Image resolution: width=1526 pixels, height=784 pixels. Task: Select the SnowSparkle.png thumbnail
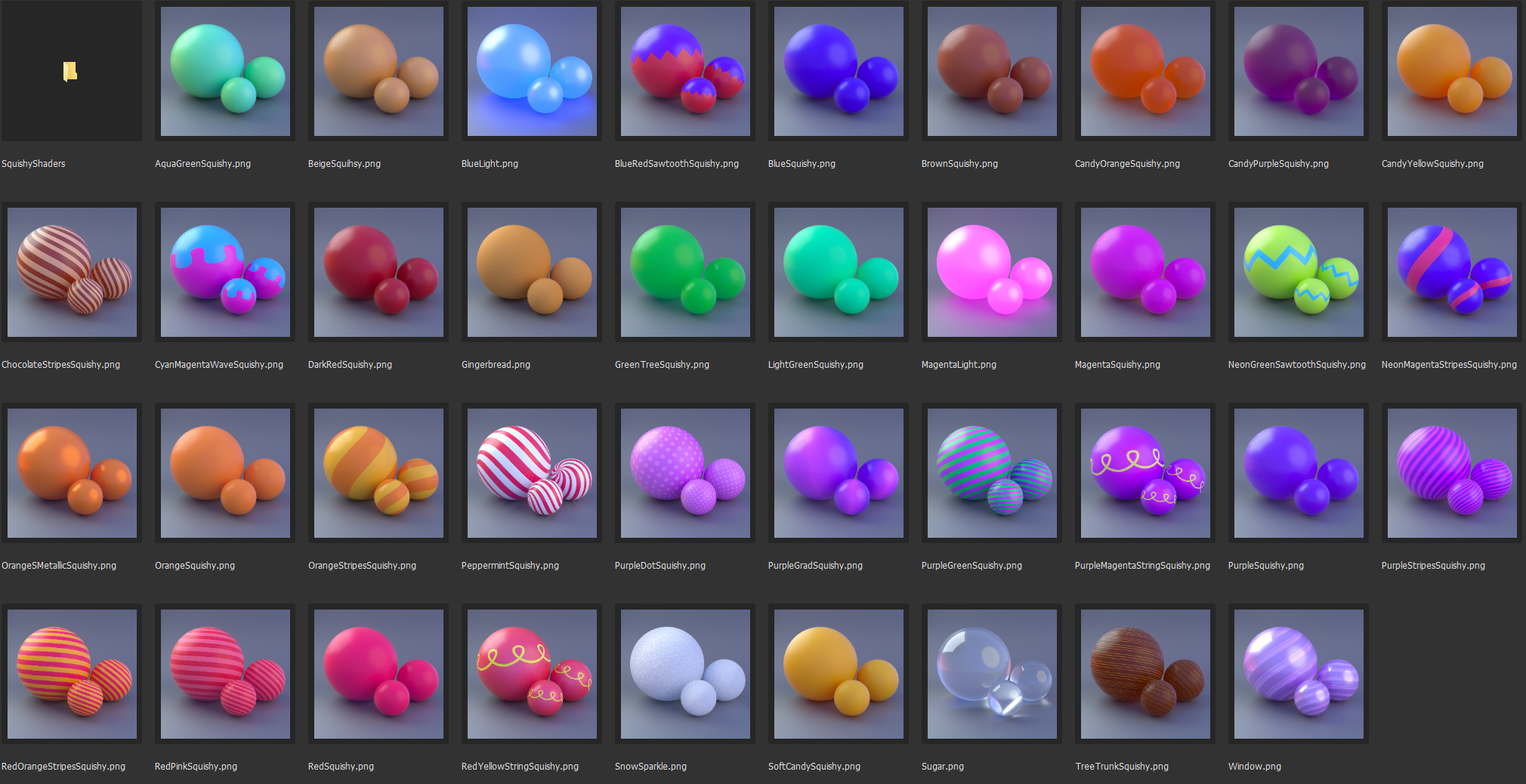[685, 674]
